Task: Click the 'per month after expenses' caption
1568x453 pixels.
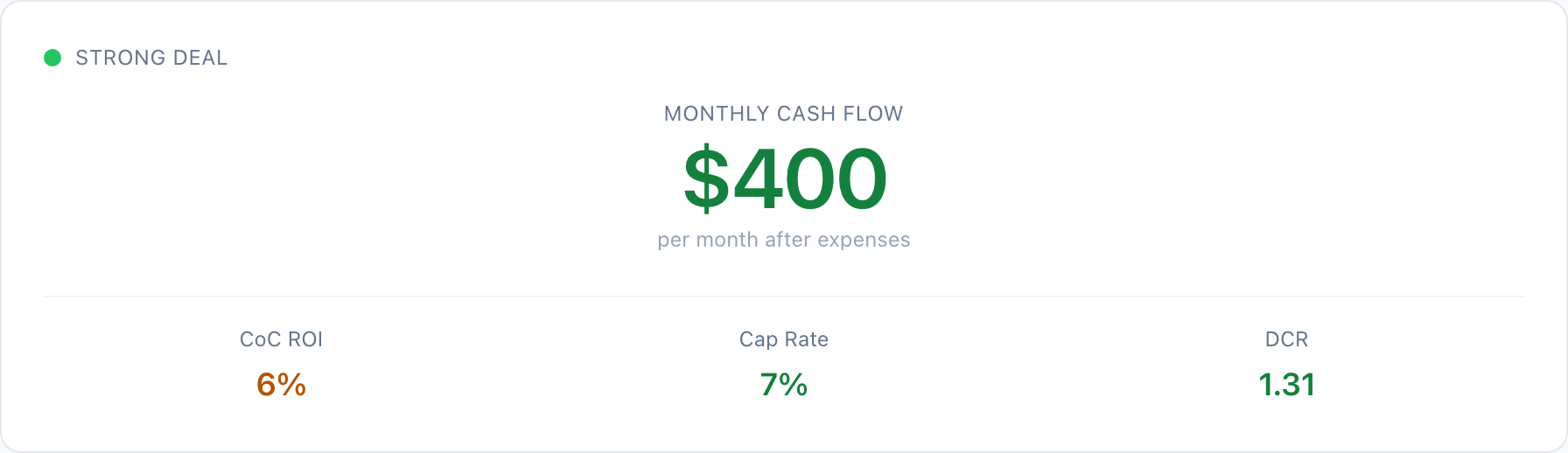Action: 783,240
